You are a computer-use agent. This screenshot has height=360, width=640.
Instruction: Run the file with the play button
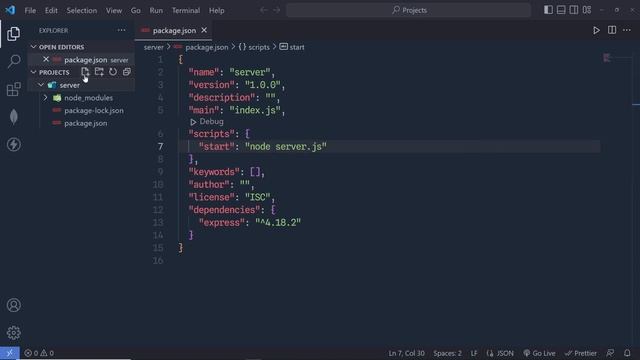pyautogui.click(x=596, y=30)
